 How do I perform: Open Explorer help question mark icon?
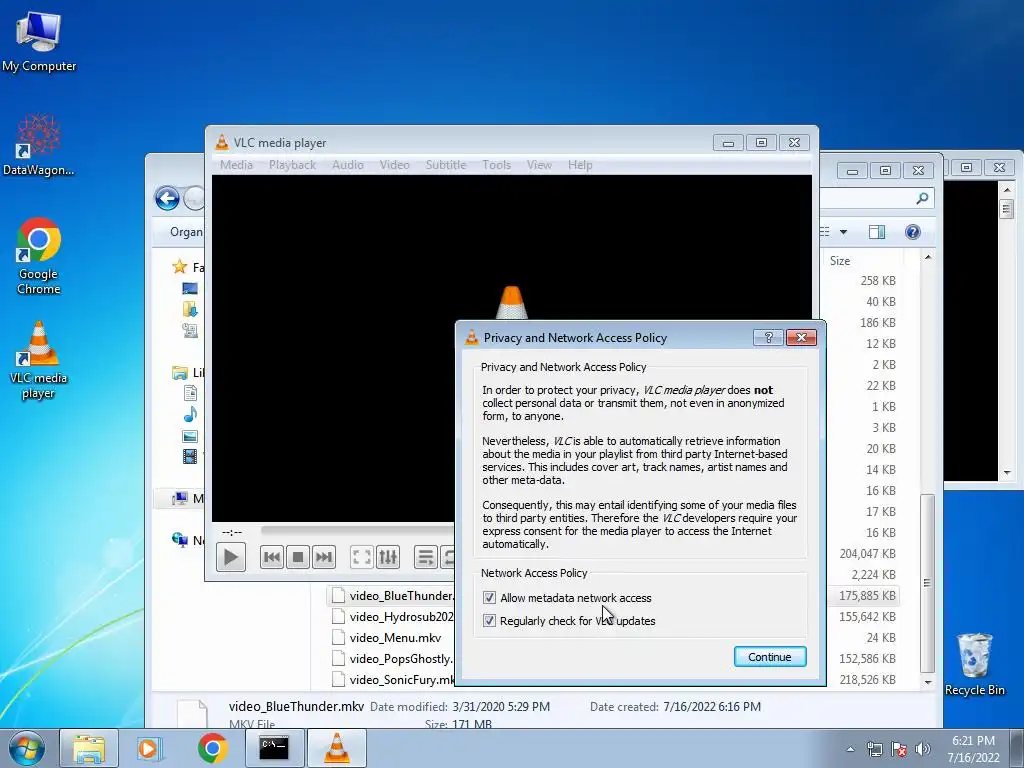(x=912, y=232)
